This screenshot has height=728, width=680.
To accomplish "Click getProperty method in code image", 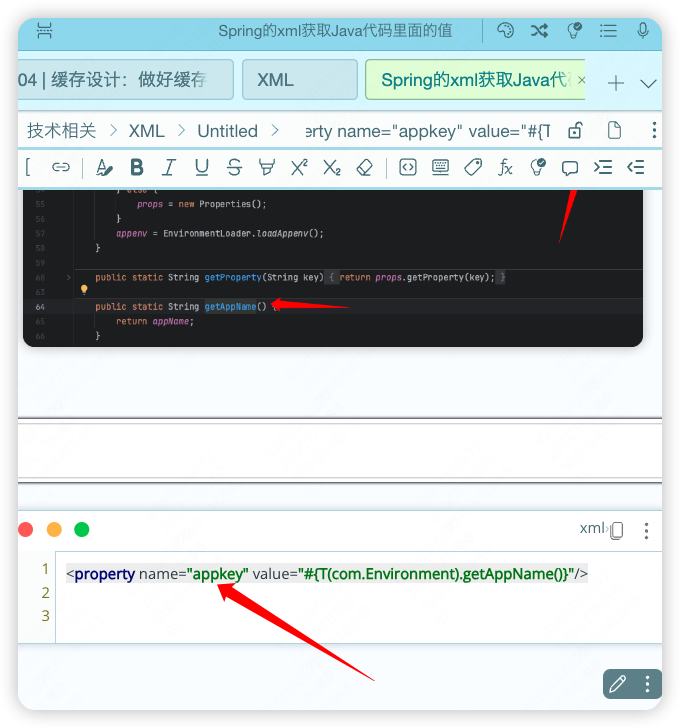I will click(x=233, y=277).
